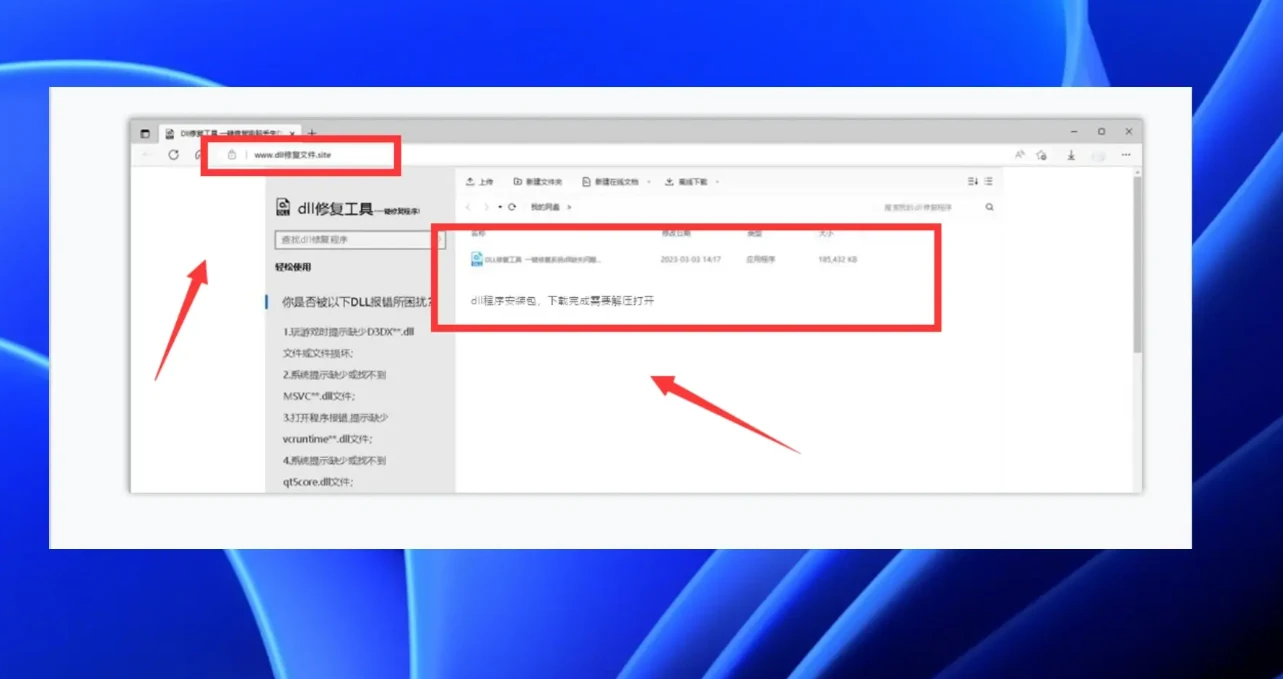This screenshot has width=1283, height=679.
Task: Open the browser settings and more menu
Action: tap(1126, 155)
